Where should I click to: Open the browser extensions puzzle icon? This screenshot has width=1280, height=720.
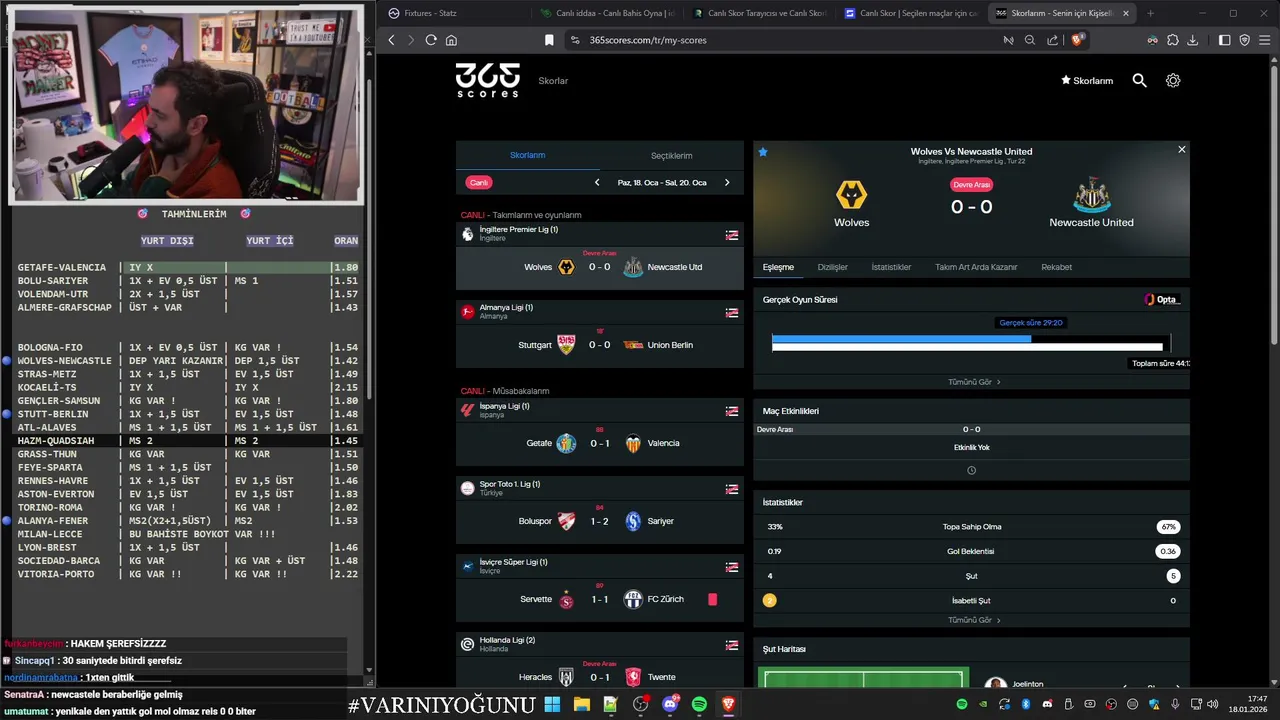coord(1173,40)
